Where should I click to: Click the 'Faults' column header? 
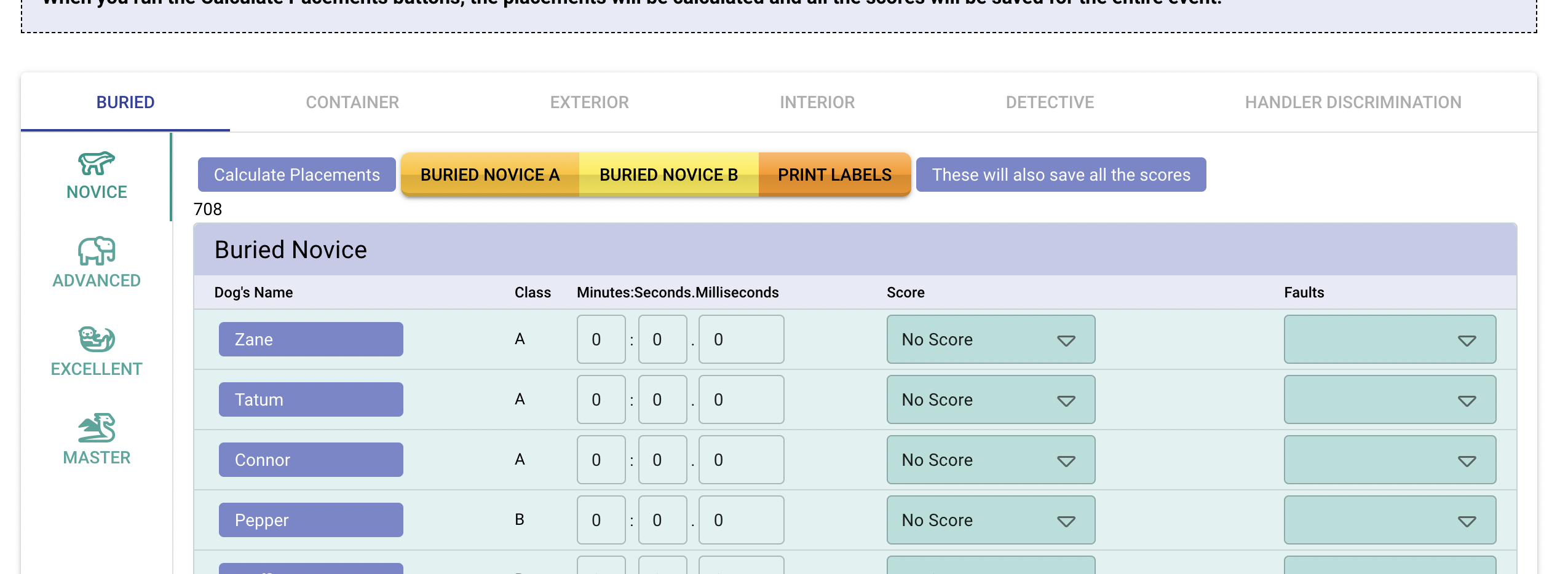[x=1304, y=293]
